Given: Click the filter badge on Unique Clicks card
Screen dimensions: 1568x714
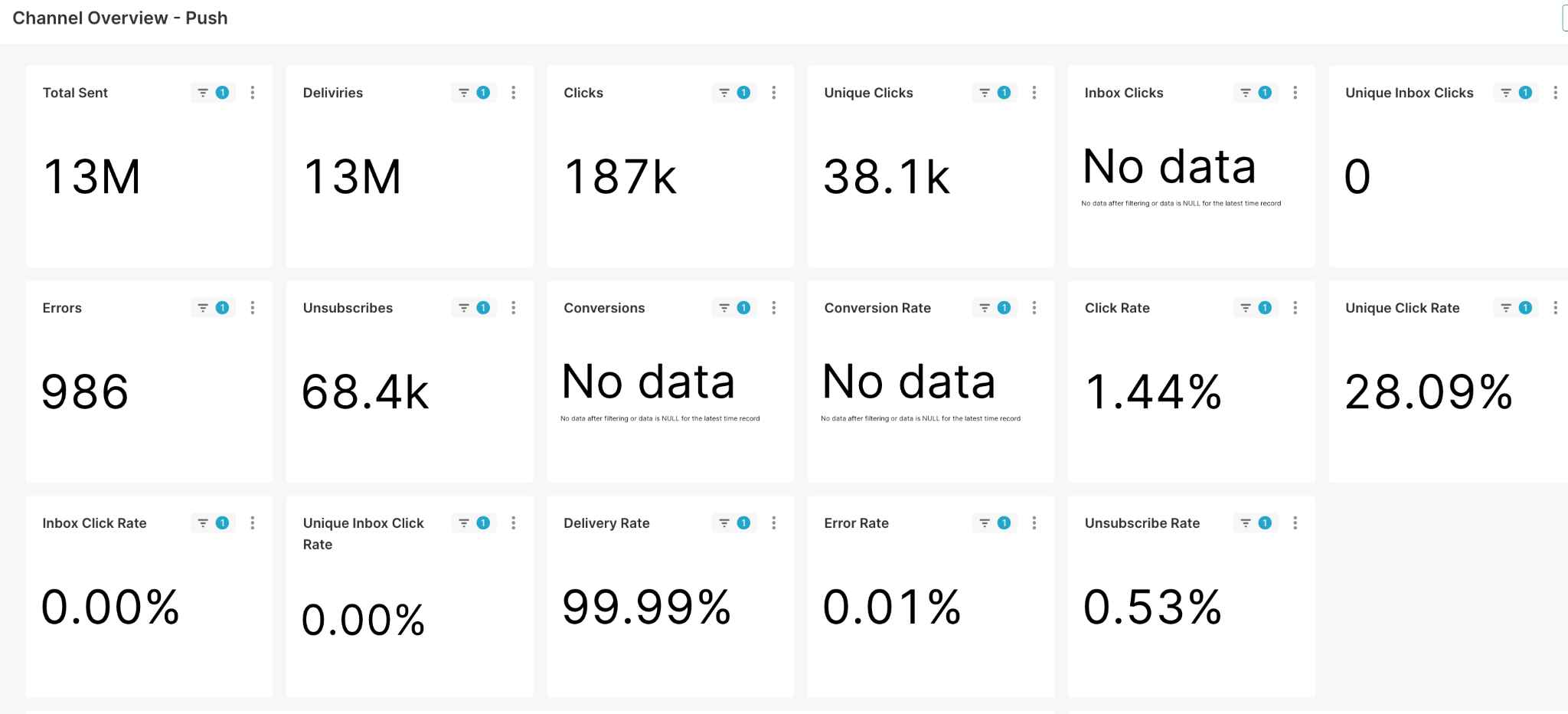Looking at the screenshot, I should click(x=995, y=93).
